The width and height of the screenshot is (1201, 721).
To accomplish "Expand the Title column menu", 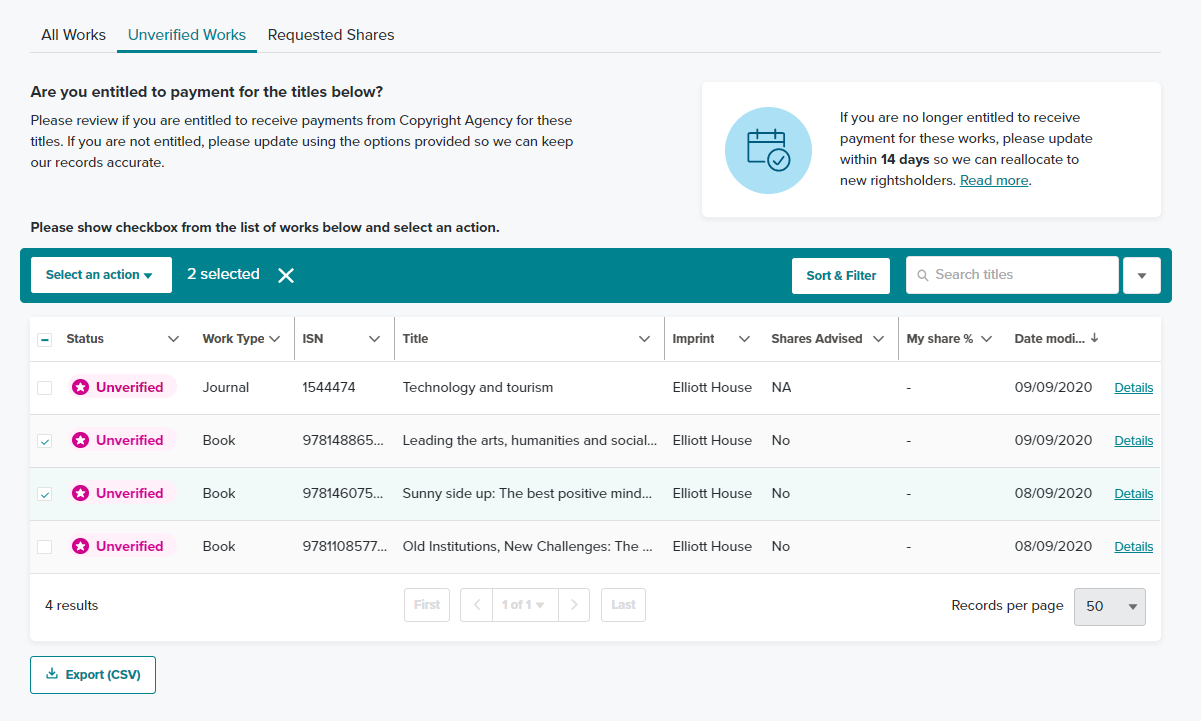I will point(645,339).
